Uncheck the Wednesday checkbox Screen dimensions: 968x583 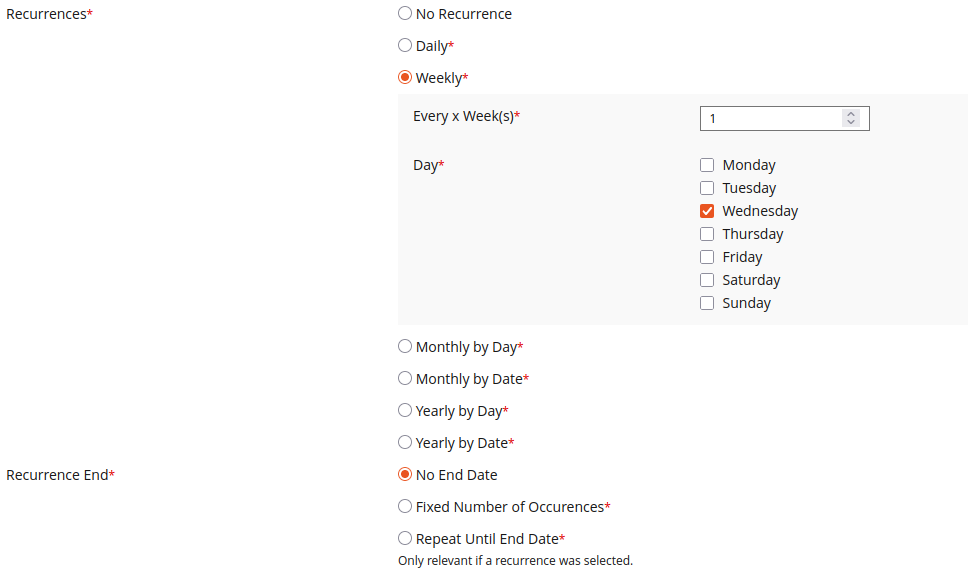[x=707, y=211]
